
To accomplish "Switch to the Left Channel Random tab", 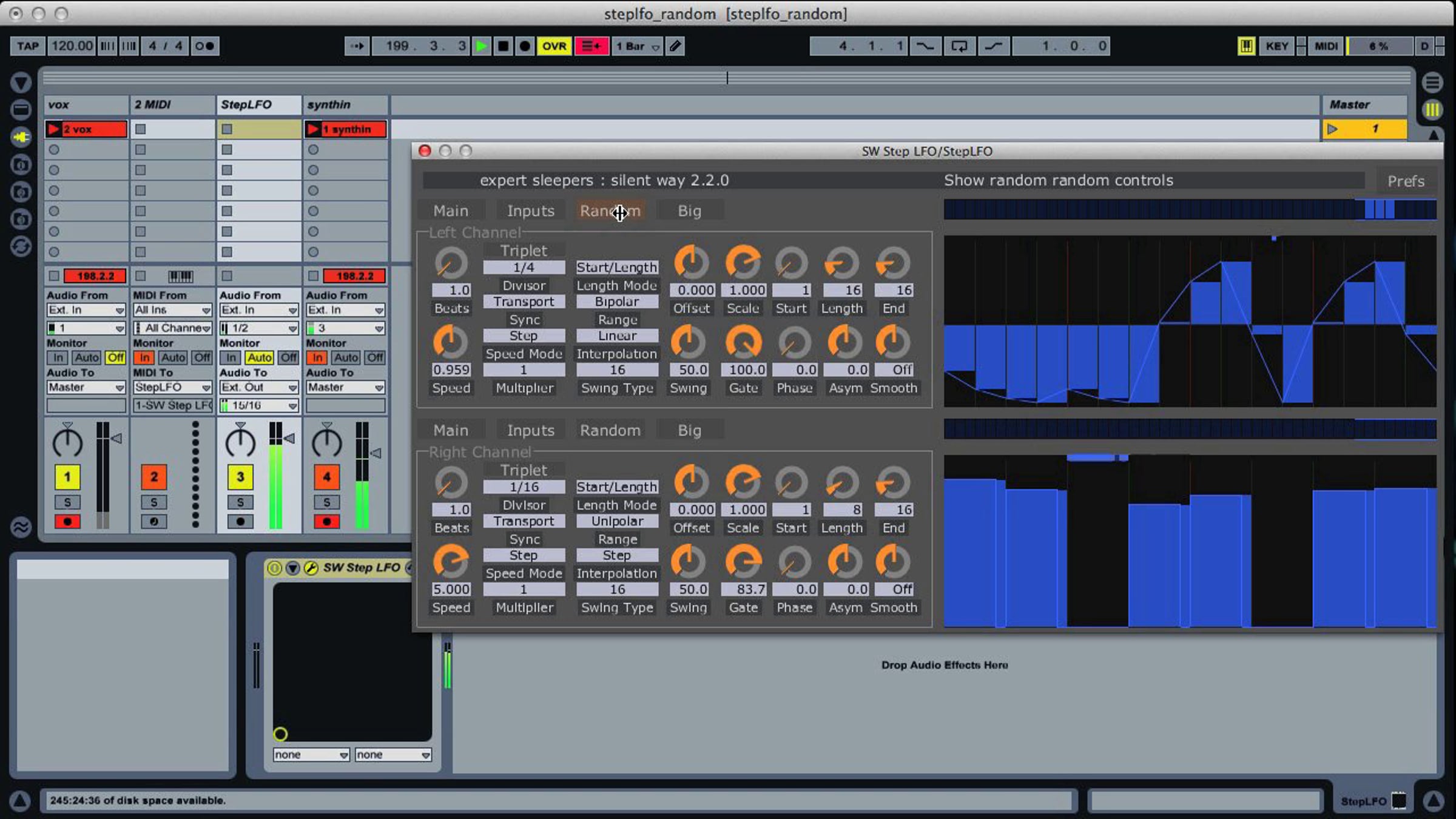I will [x=610, y=211].
